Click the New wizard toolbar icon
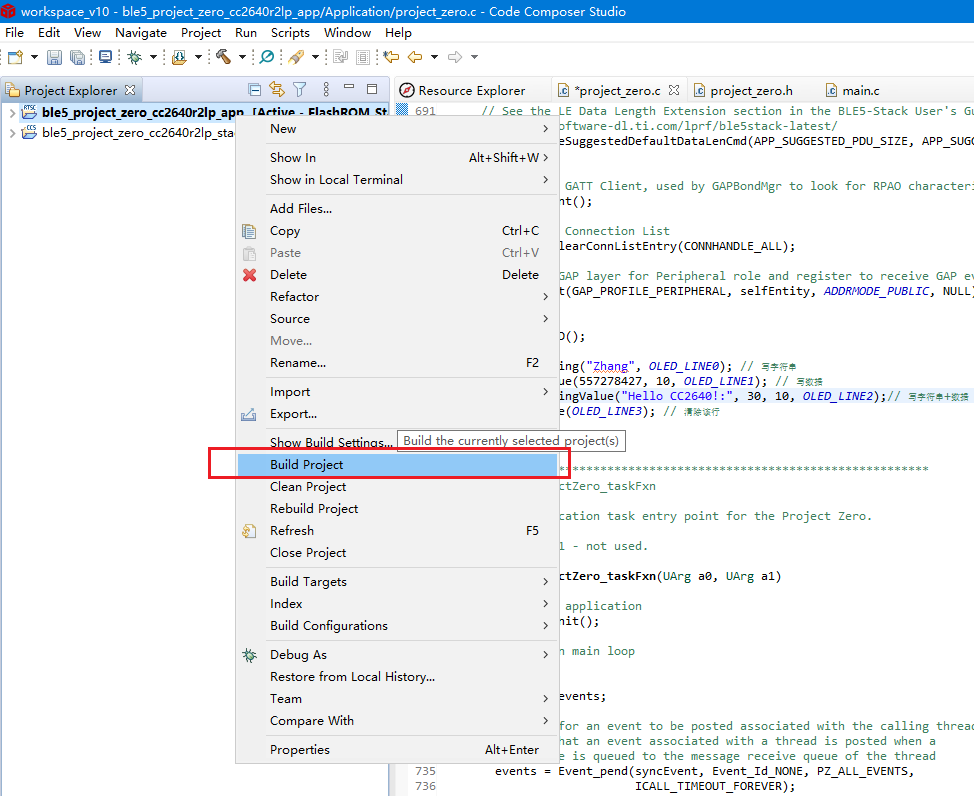This screenshot has width=974, height=796. 15,57
